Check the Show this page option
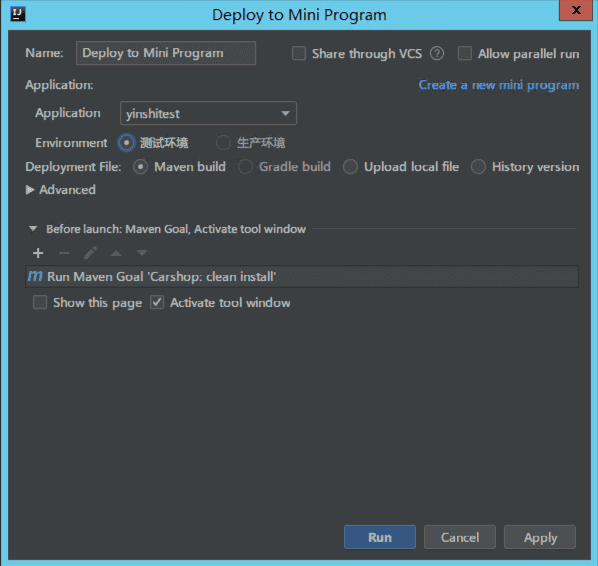 pyautogui.click(x=40, y=302)
